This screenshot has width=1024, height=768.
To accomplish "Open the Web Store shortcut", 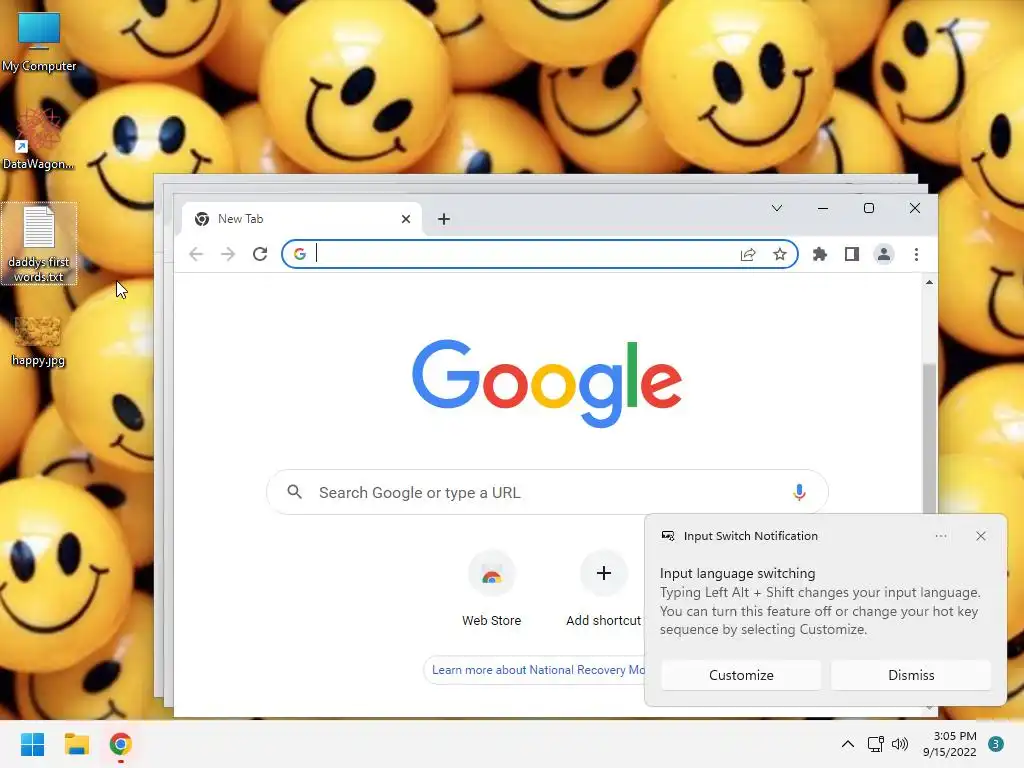I will (491, 590).
